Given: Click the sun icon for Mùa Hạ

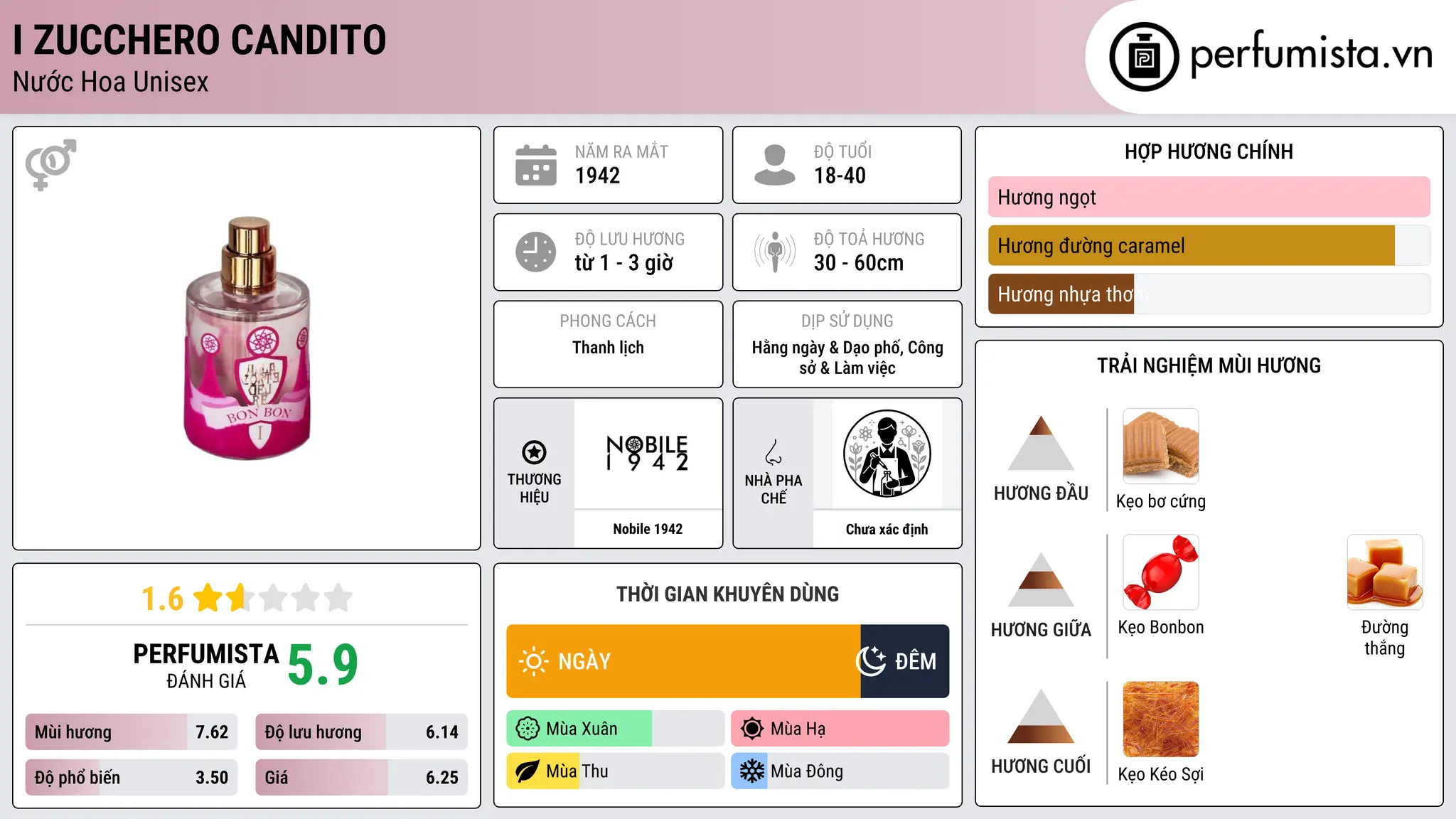Looking at the screenshot, I should [752, 729].
